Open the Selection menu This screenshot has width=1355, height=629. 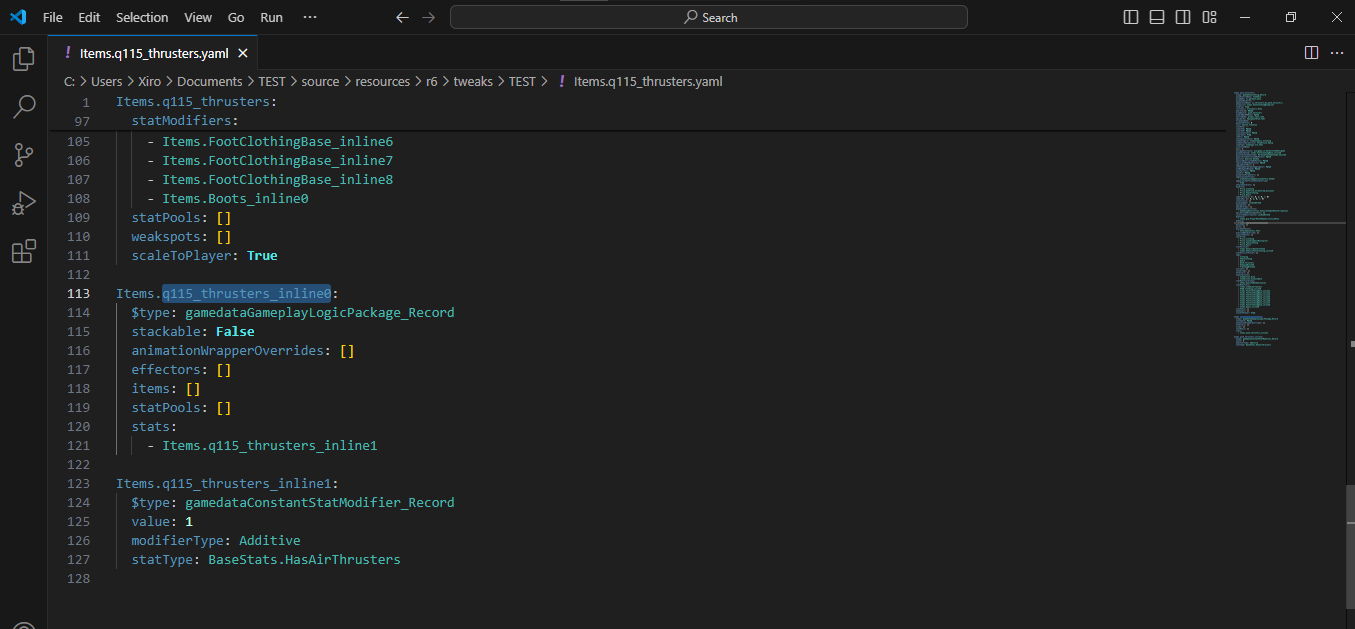(142, 17)
